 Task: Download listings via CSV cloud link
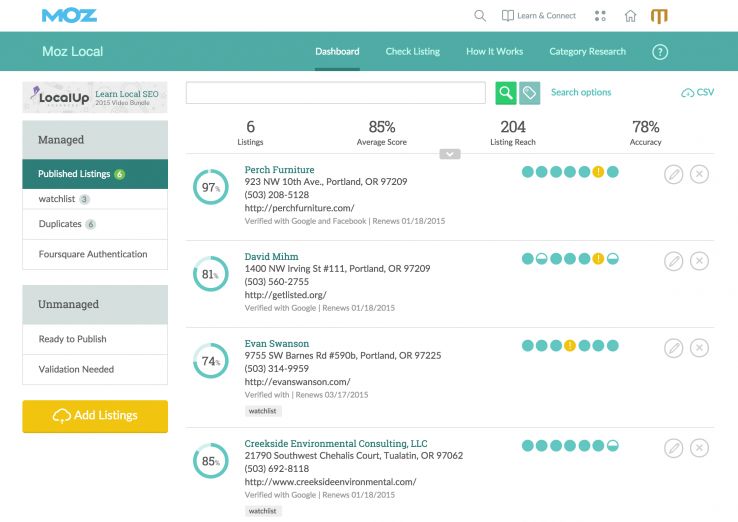click(697, 92)
